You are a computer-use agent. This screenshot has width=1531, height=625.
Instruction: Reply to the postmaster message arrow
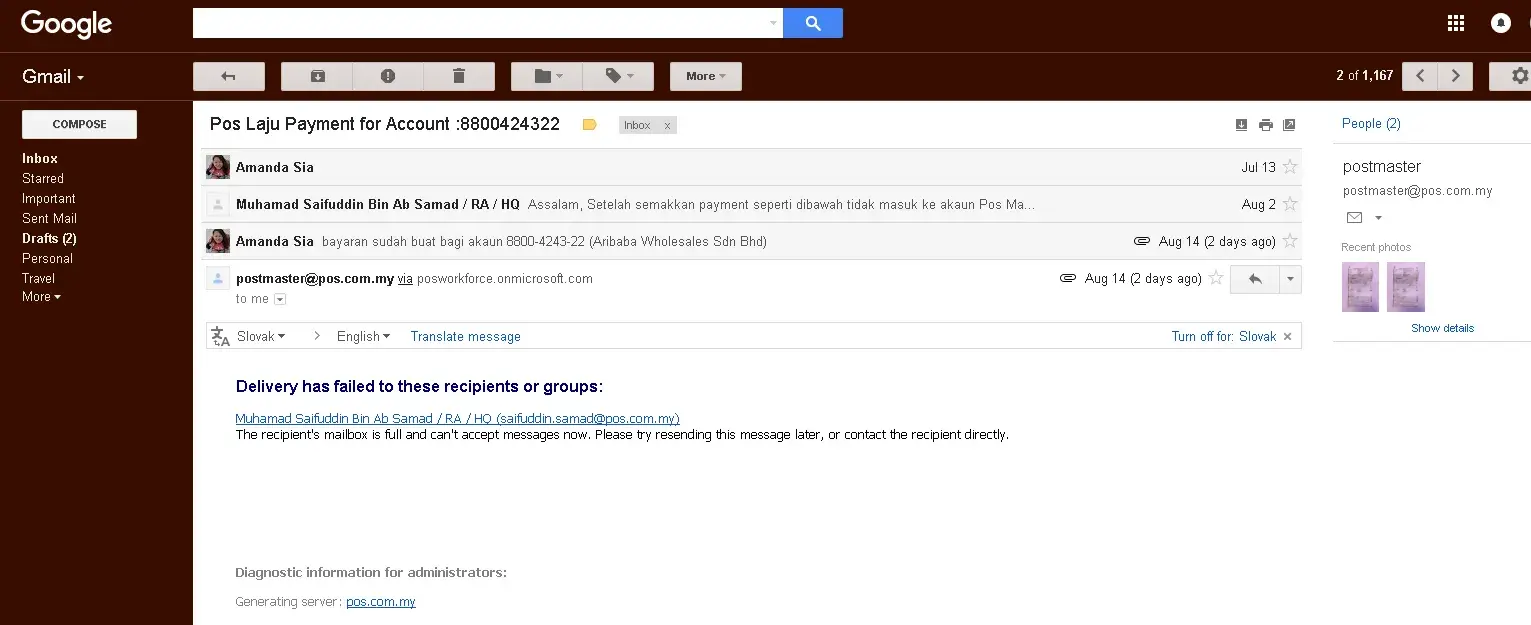(x=1254, y=279)
